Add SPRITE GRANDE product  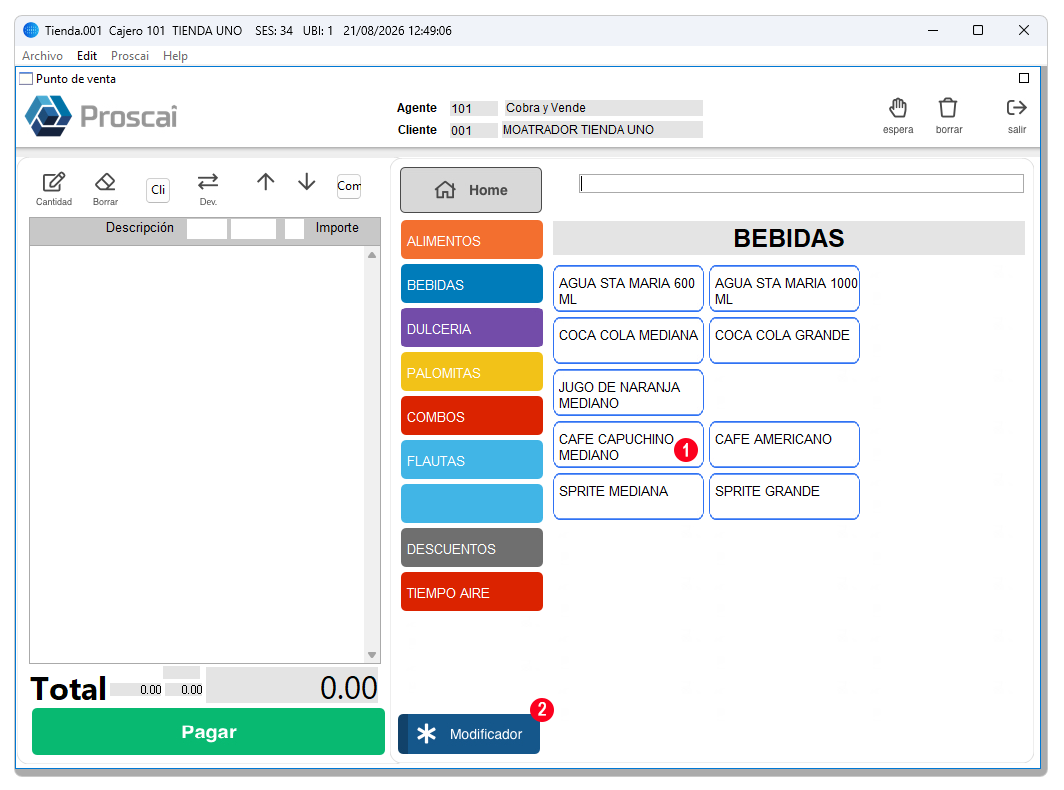784,497
